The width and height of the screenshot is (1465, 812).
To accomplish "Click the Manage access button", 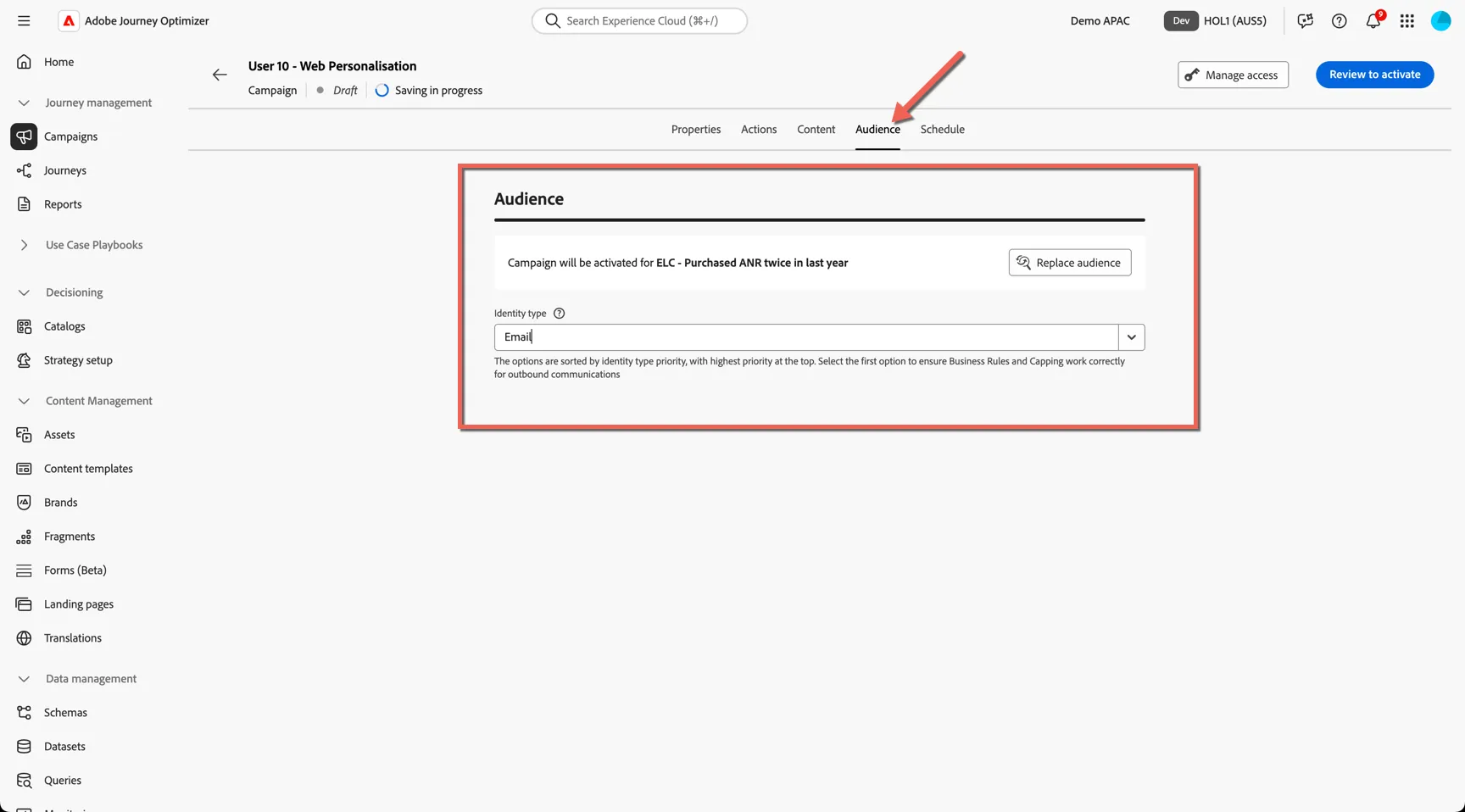I will click(x=1233, y=75).
